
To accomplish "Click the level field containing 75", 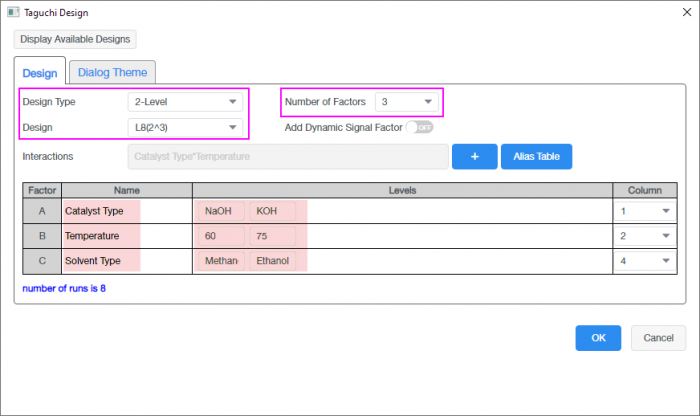I will point(272,236).
